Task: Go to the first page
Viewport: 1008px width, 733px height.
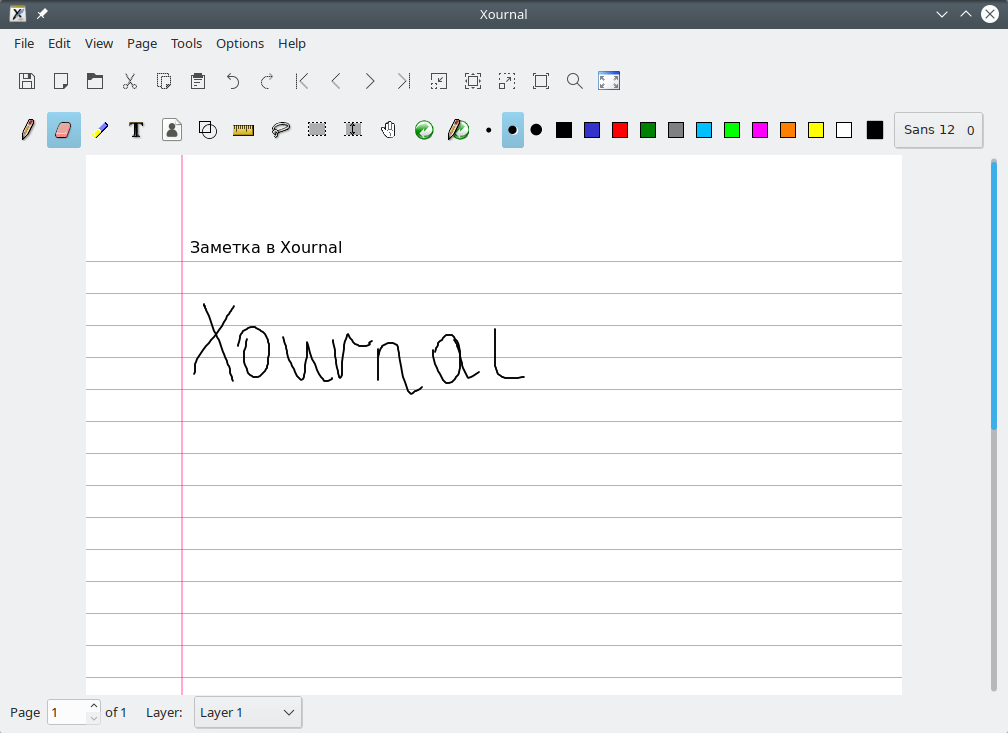Action: pos(302,81)
